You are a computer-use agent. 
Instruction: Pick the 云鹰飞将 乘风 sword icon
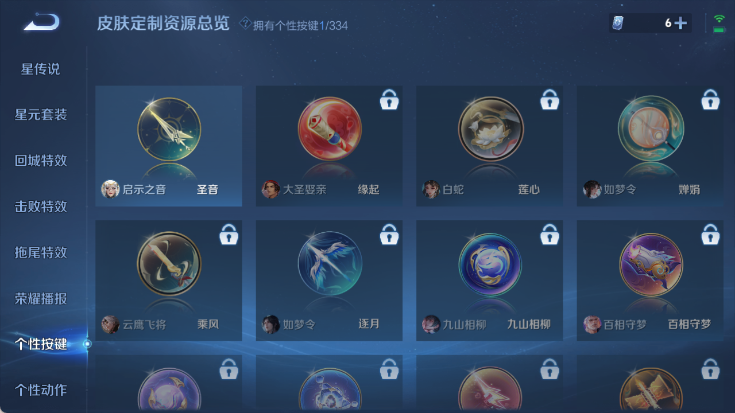169,263
